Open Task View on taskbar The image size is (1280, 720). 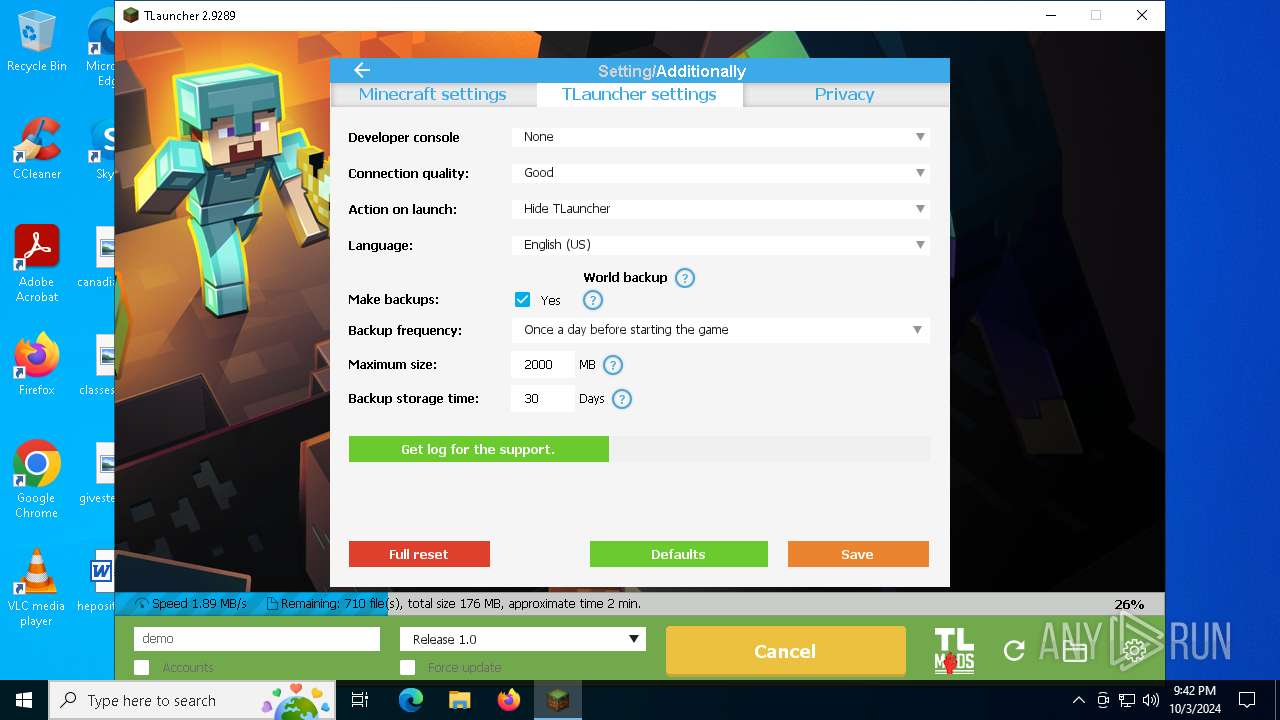tap(360, 700)
